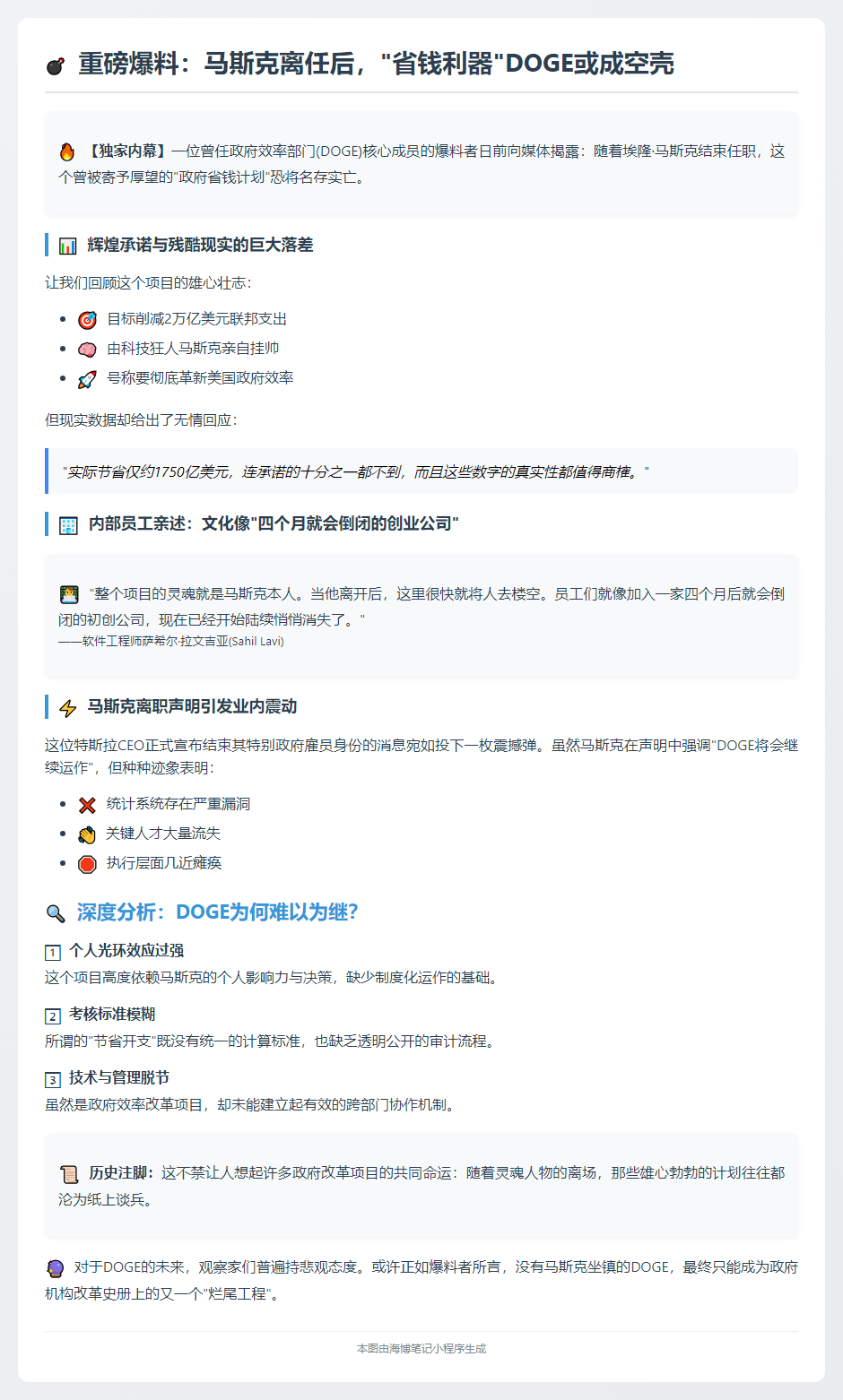Click the bar chart icon beside 辉煌承诺
Viewport: 843px width, 1400px height.
click(x=68, y=246)
